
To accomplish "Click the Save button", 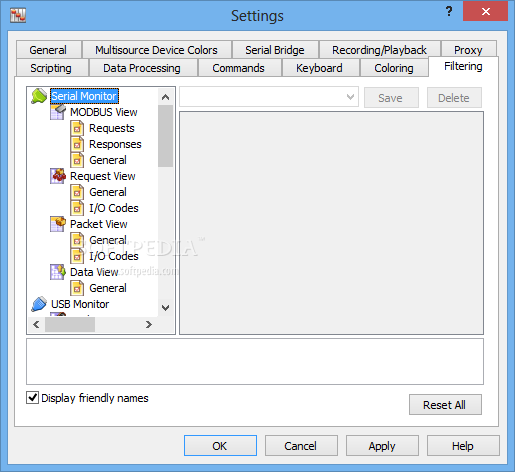I will pyautogui.click(x=391, y=98).
